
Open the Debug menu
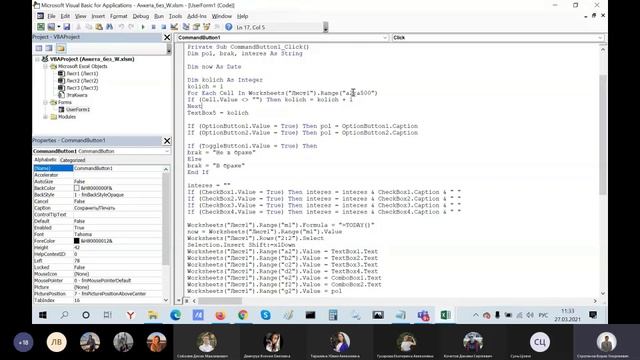click(x=141, y=16)
